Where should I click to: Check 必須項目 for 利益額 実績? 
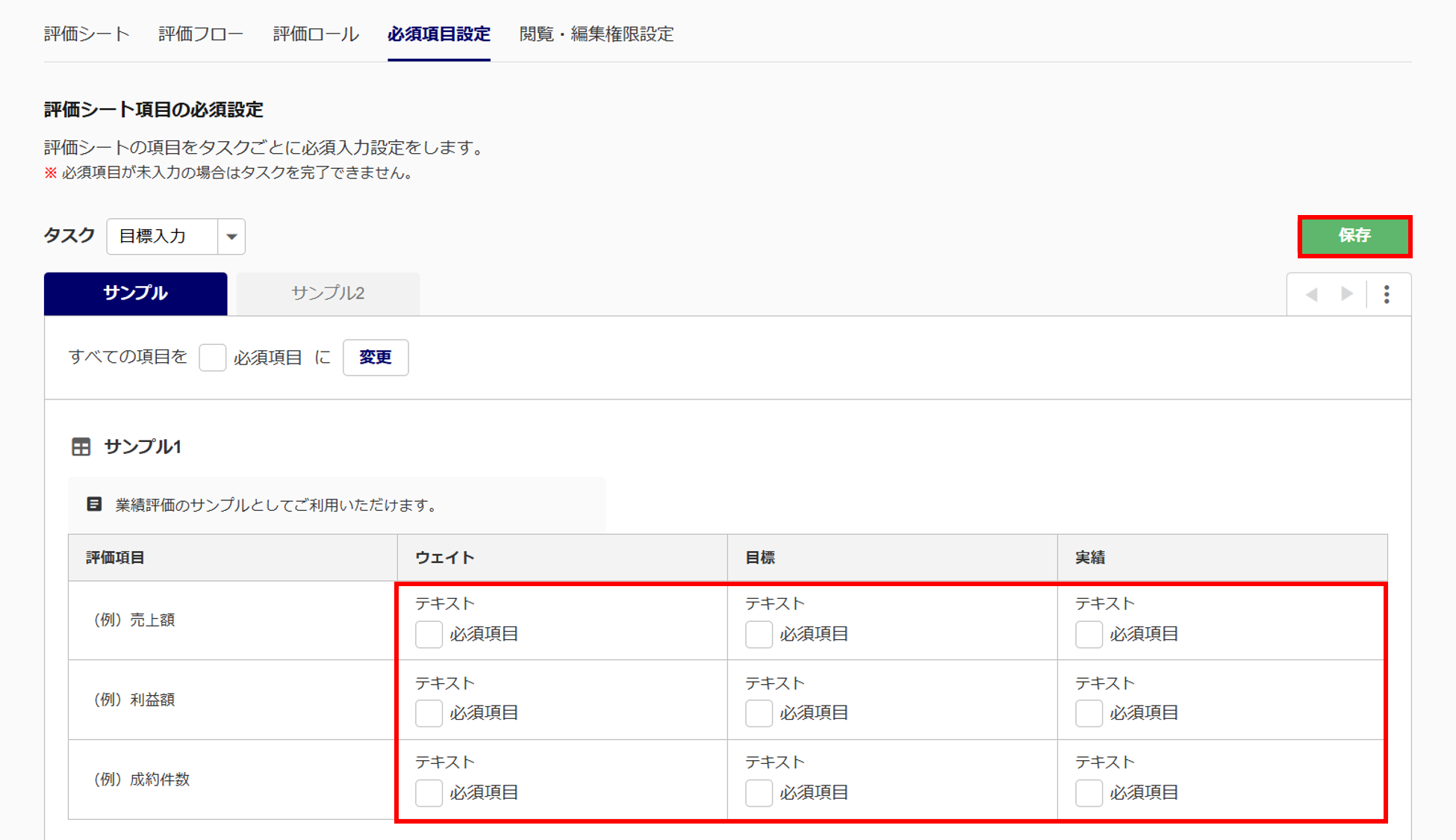click(1089, 714)
